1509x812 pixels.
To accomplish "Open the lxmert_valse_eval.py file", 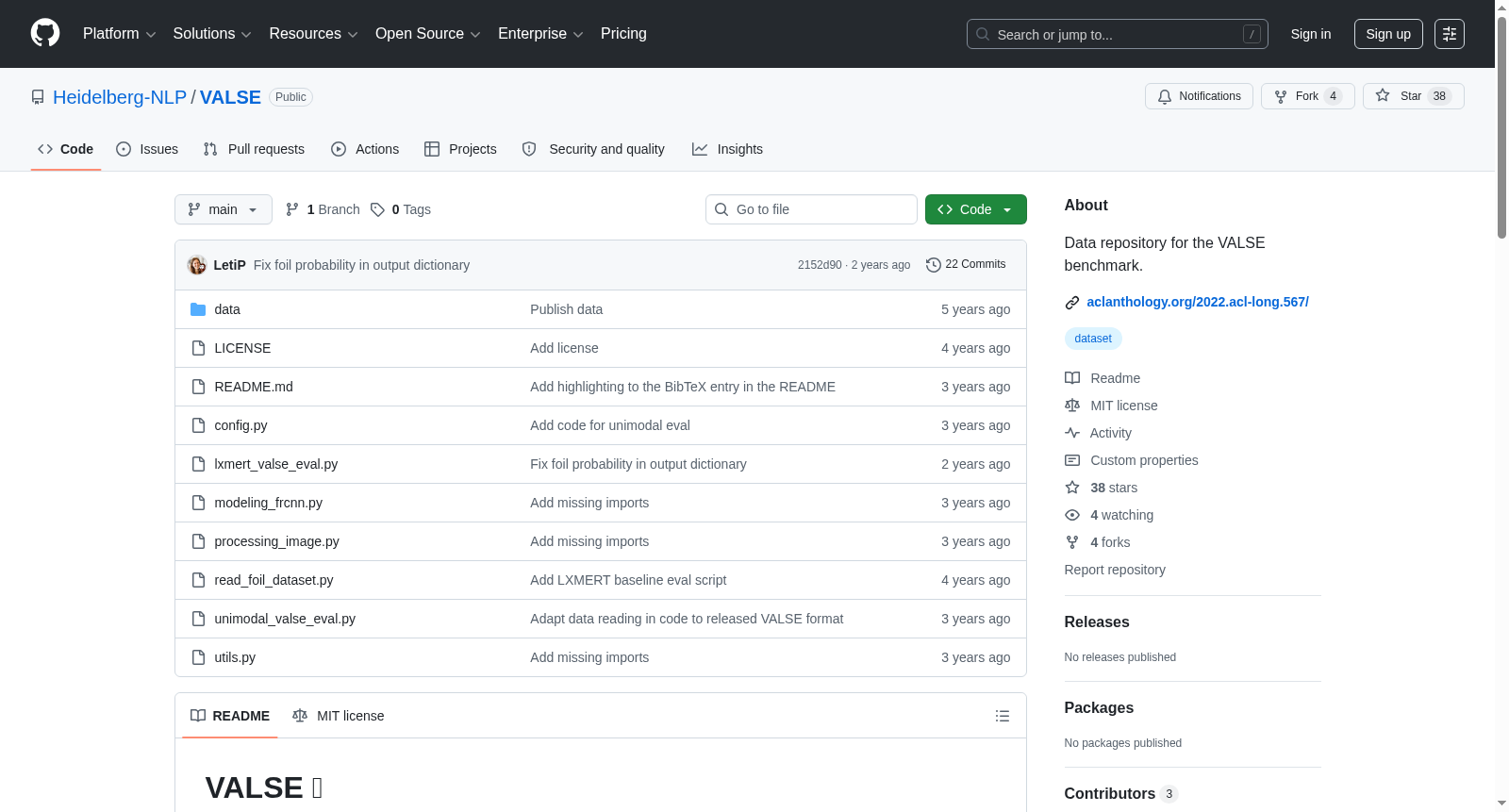I will [x=276, y=464].
